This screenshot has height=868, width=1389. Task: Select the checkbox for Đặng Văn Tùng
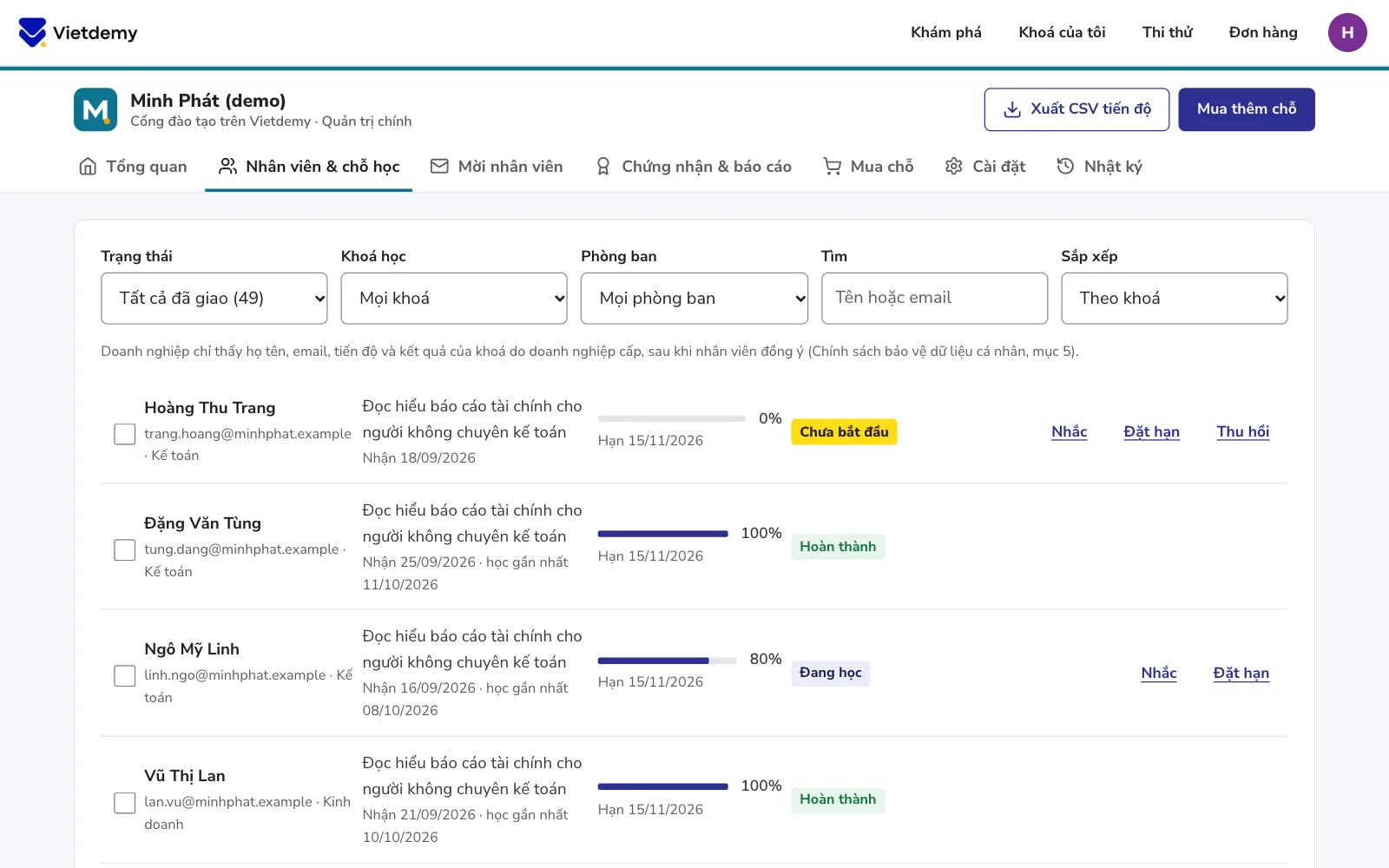tap(125, 550)
